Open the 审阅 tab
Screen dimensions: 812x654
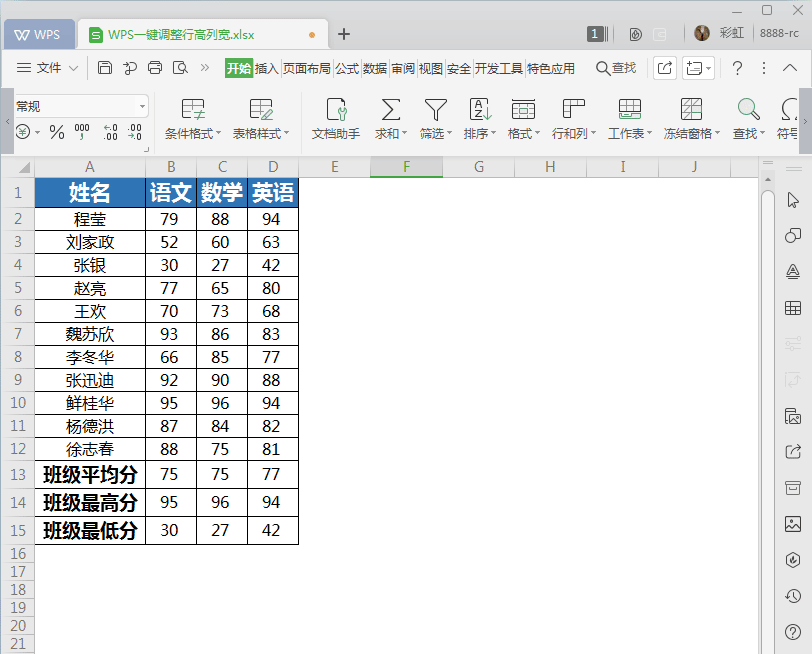pos(403,68)
